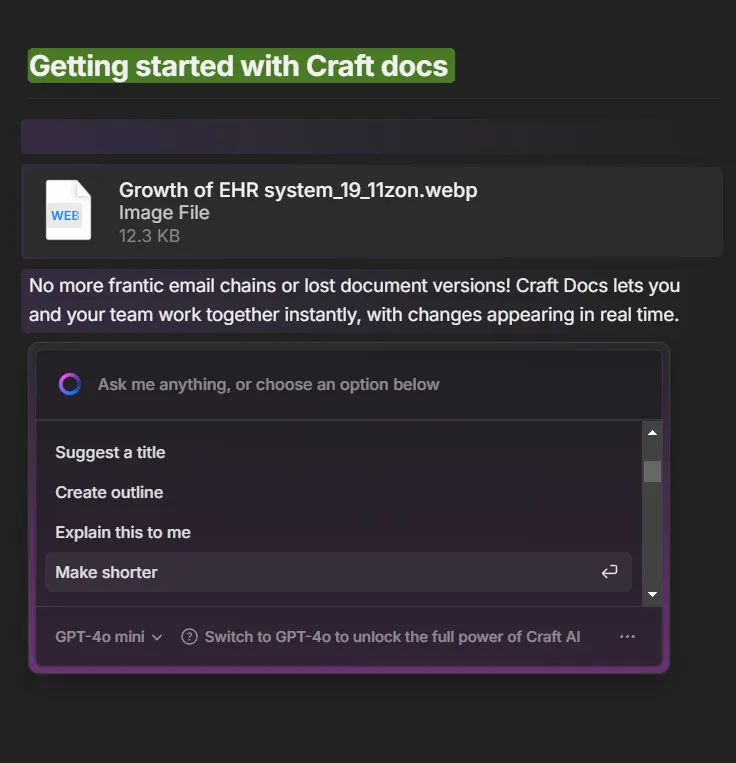Click the empty purple block below the title
The width and height of the screenshot is (736, 763).
coord(370,137)
